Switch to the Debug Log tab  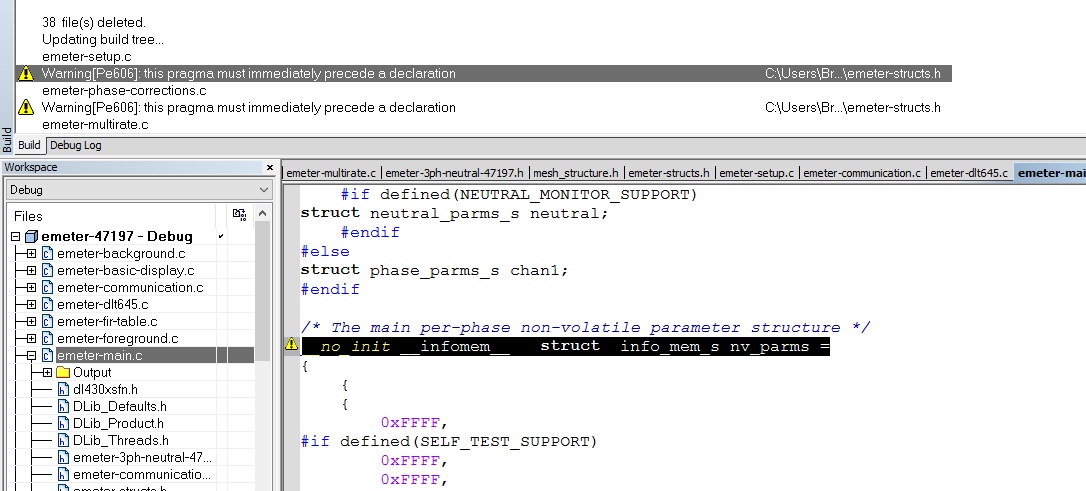pyautogui.click(x=75, y=145)
